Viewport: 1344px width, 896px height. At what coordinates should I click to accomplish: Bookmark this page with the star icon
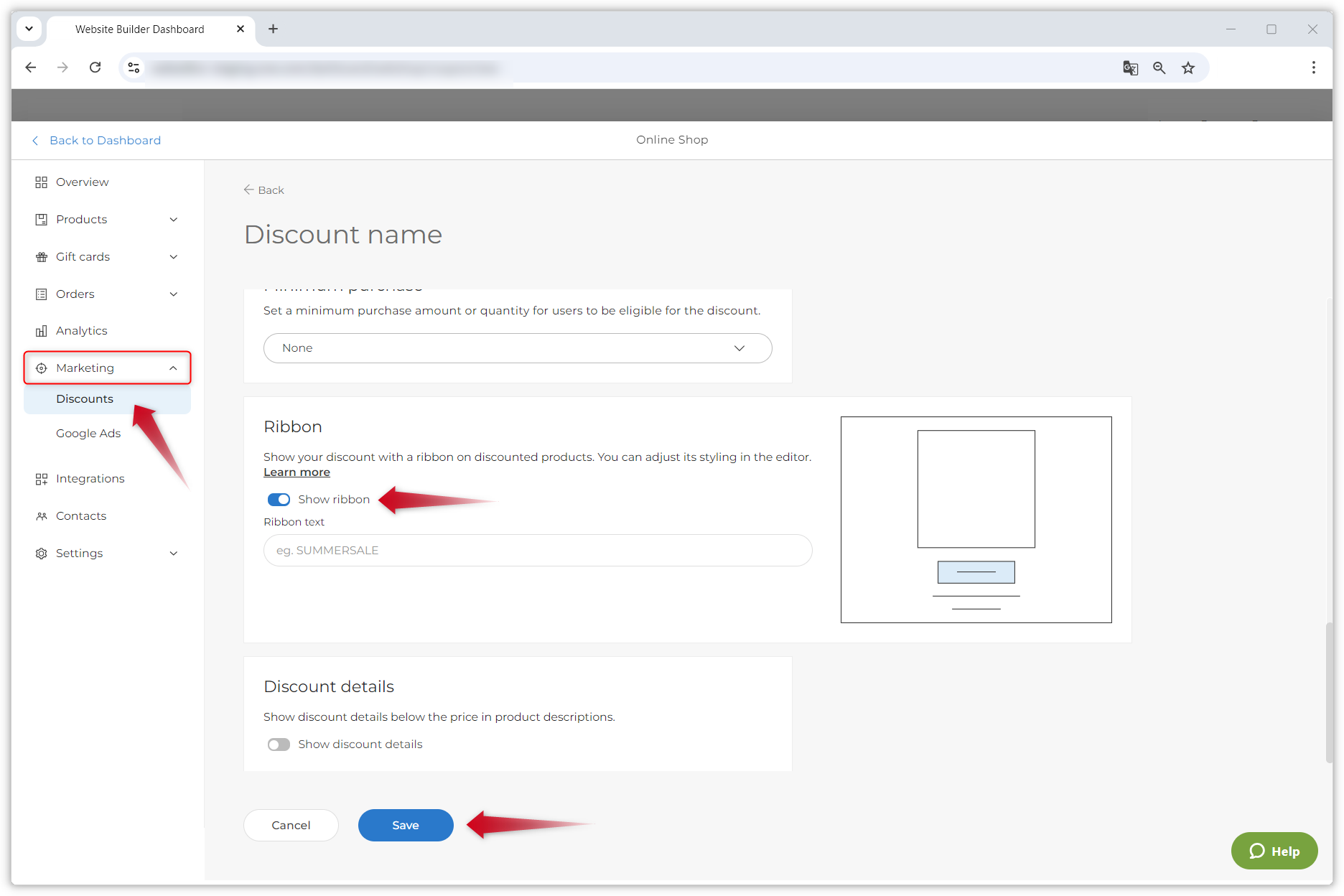[1188, 67]
